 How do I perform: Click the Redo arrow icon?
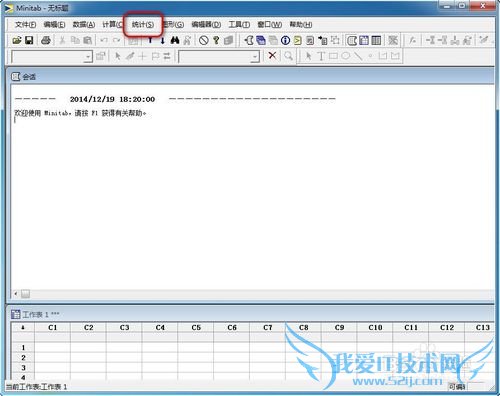(x=117, y=40)
